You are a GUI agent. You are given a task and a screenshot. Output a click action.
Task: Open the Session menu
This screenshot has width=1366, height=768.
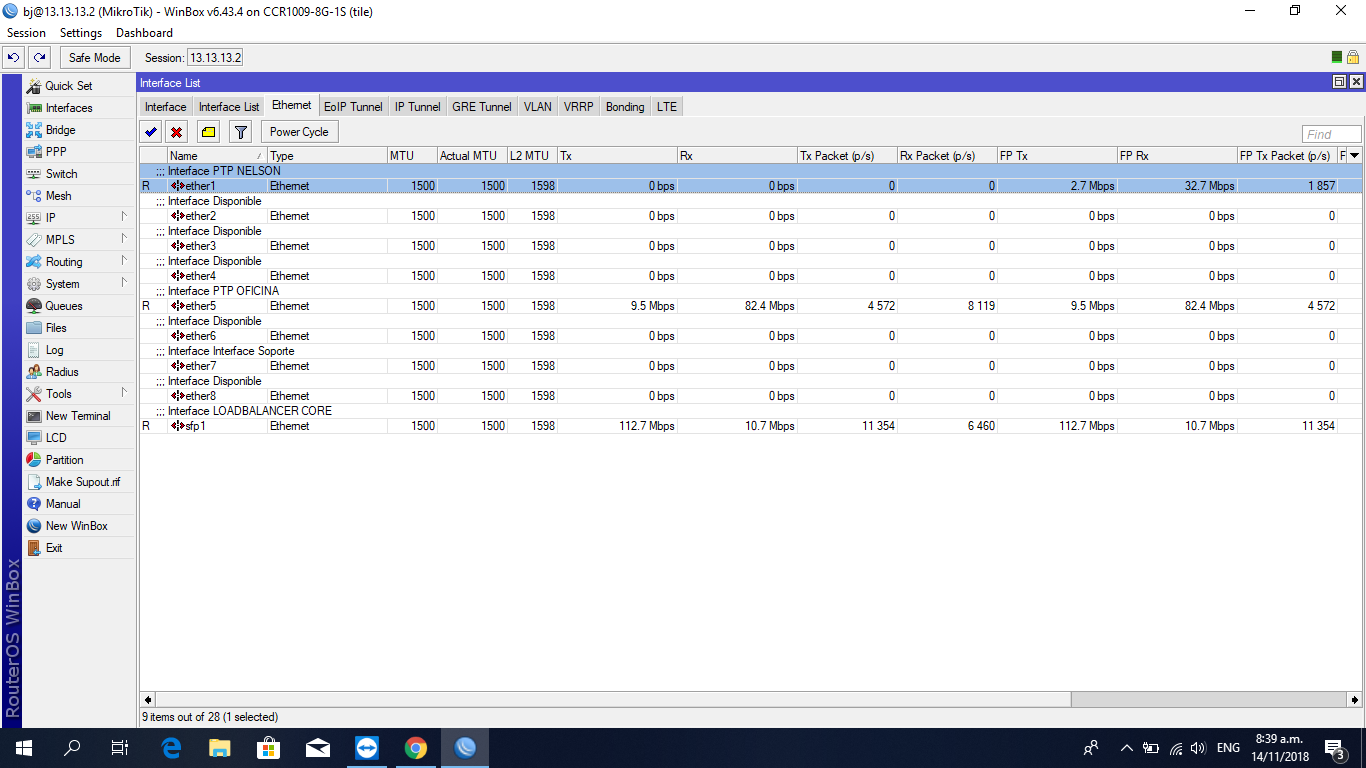coord(26,33)
